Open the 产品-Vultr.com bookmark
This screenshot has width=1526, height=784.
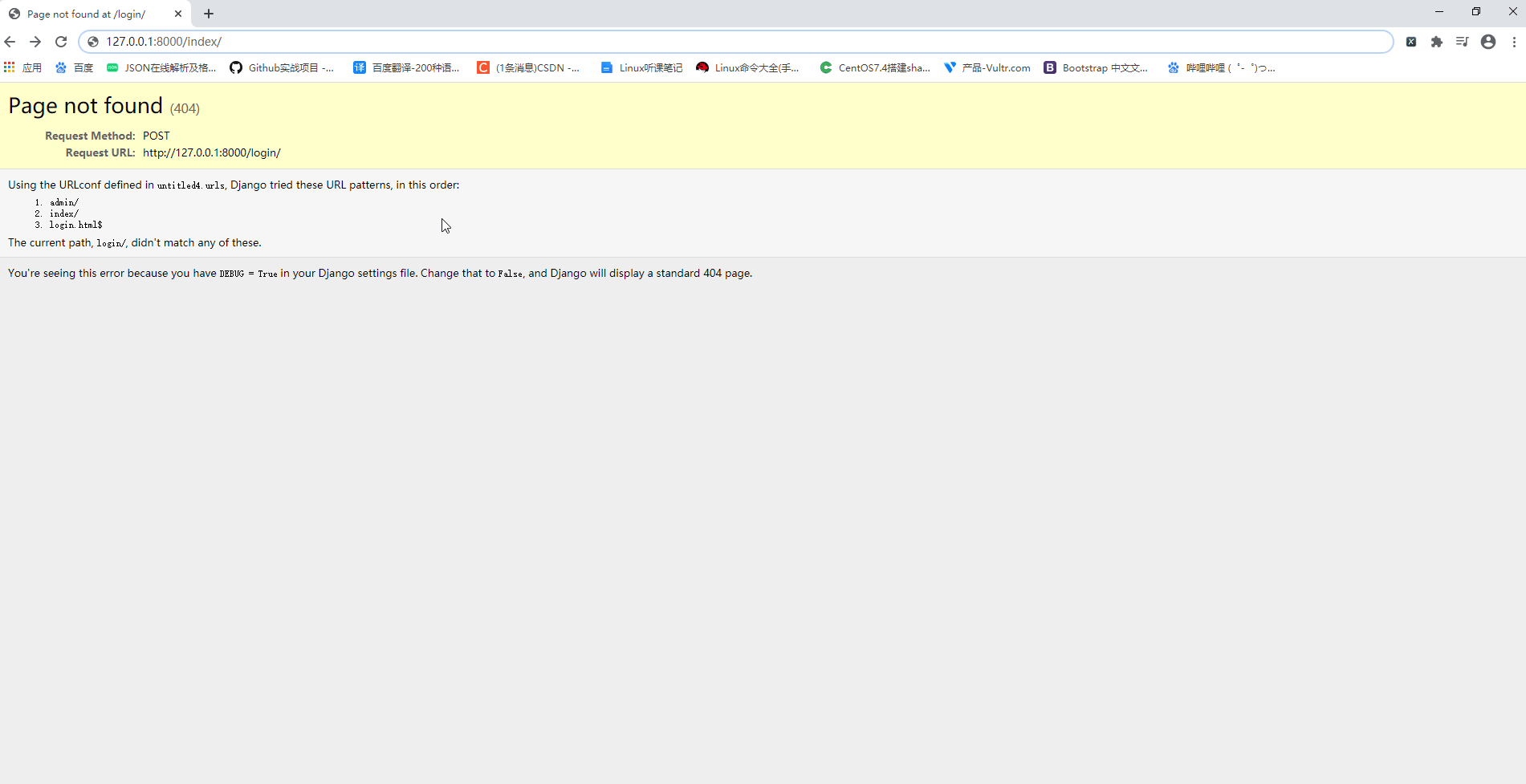[987, 67]
